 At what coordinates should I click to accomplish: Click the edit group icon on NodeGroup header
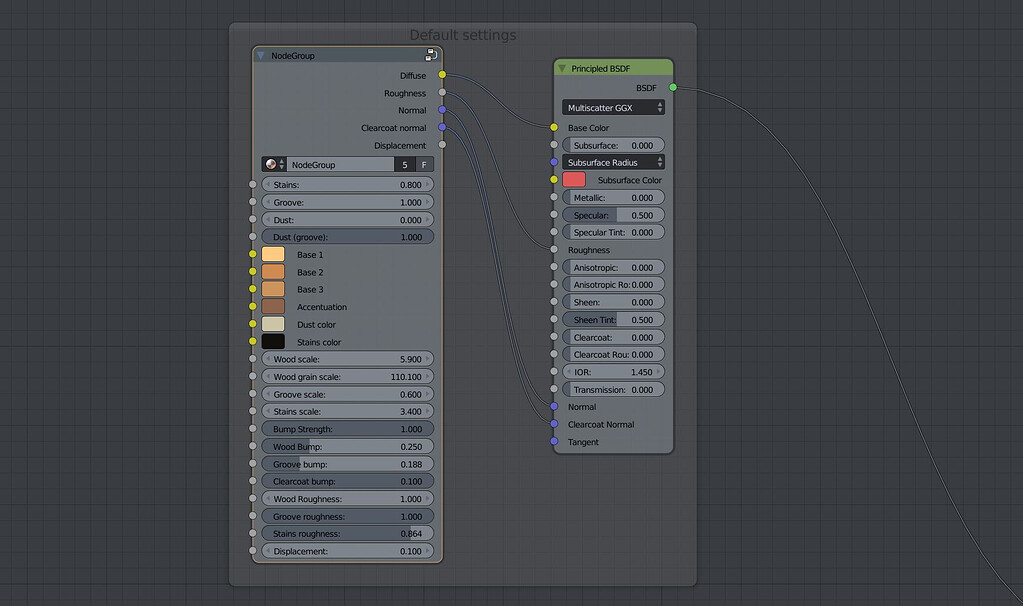(431, 55)
